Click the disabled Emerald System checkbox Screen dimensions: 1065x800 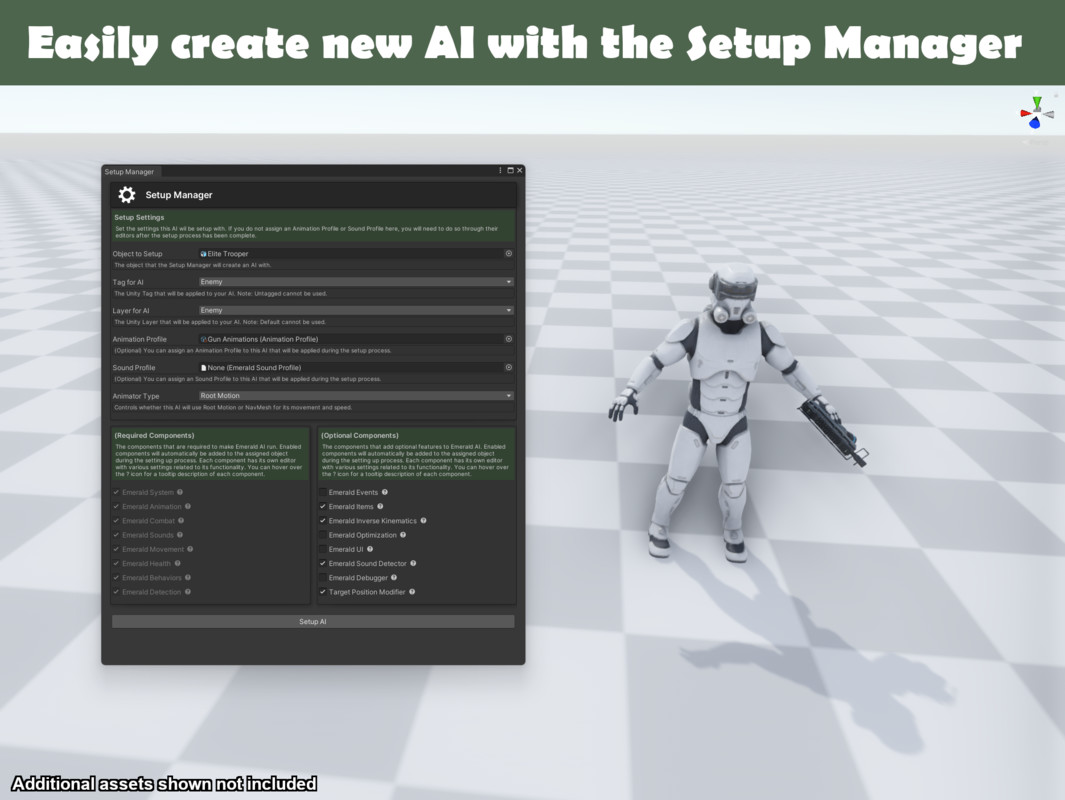pos(117,492)
